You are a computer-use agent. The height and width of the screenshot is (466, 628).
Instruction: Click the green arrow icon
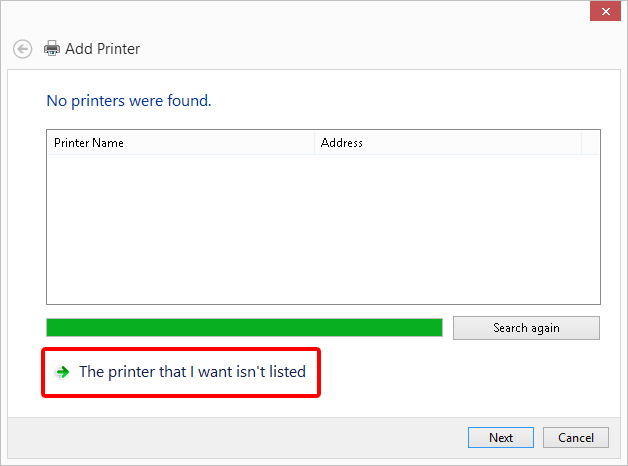pos(63,372)
